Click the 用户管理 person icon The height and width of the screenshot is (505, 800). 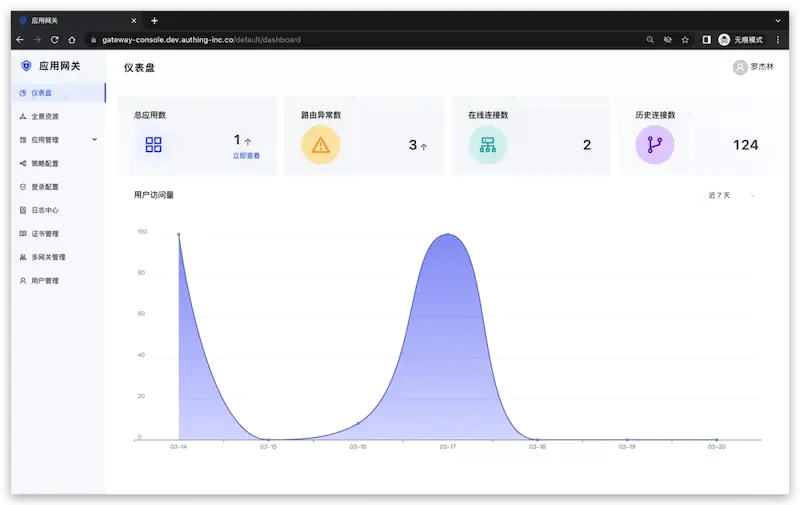coord(23,281)
